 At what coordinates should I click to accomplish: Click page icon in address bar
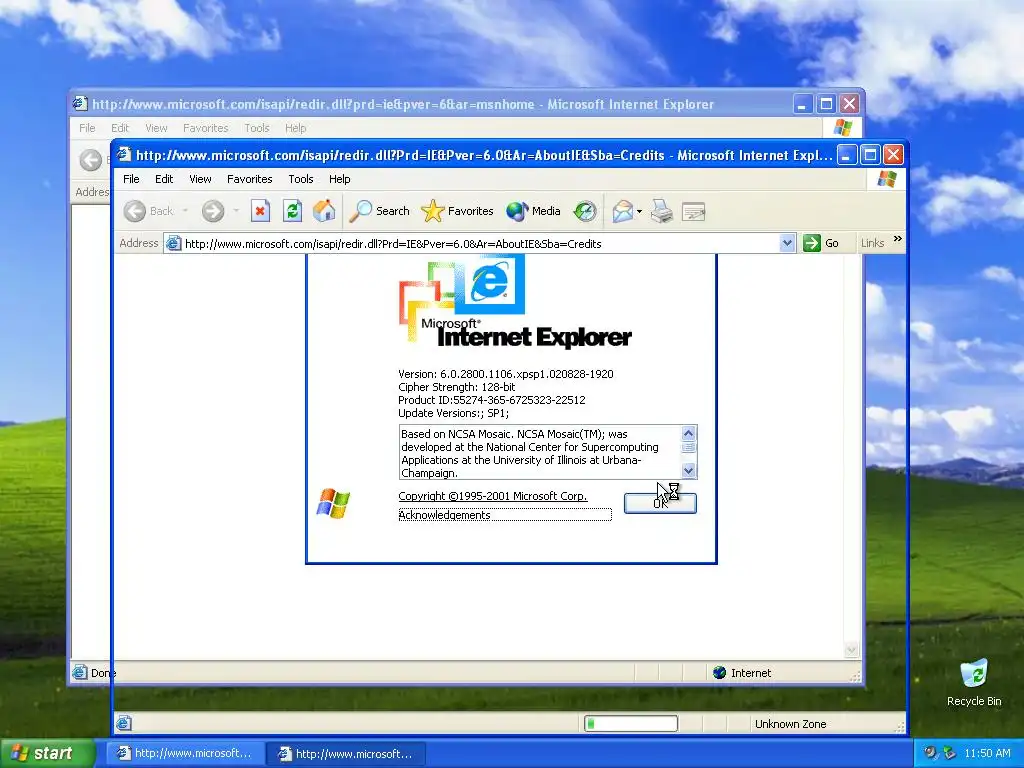[x=173, y=244]
